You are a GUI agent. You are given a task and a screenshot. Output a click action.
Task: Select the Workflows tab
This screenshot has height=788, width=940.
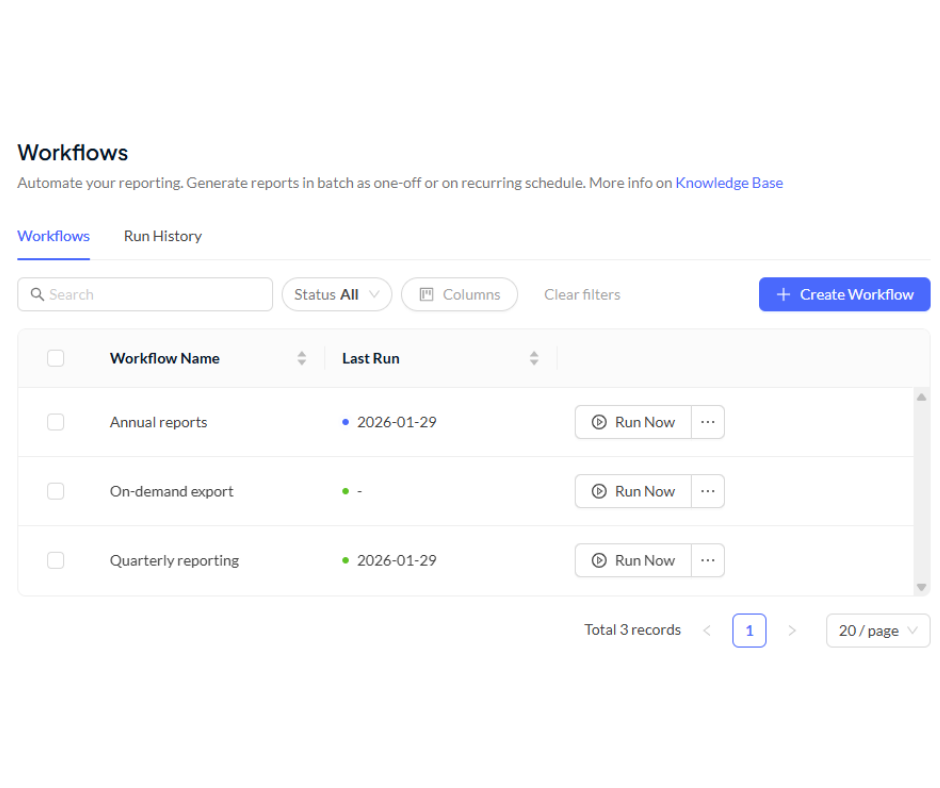point(53,236)
